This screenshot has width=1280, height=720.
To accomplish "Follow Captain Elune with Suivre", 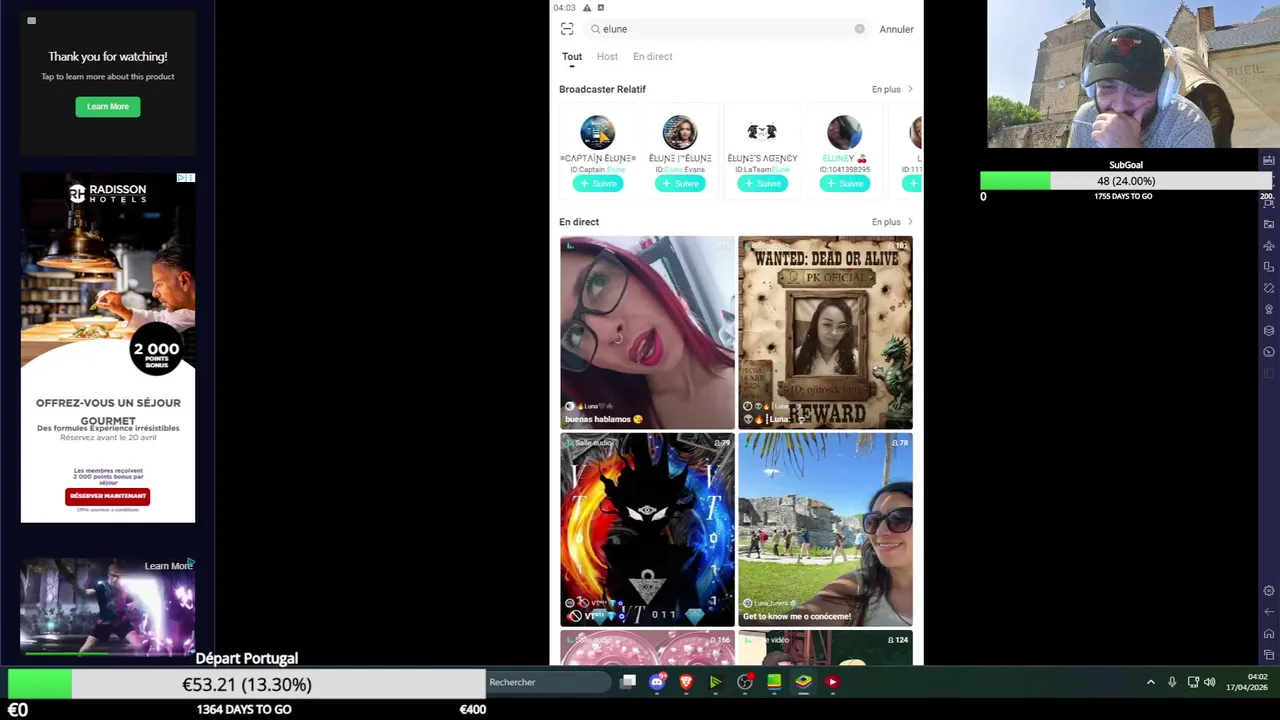I will tap(597, 183).
